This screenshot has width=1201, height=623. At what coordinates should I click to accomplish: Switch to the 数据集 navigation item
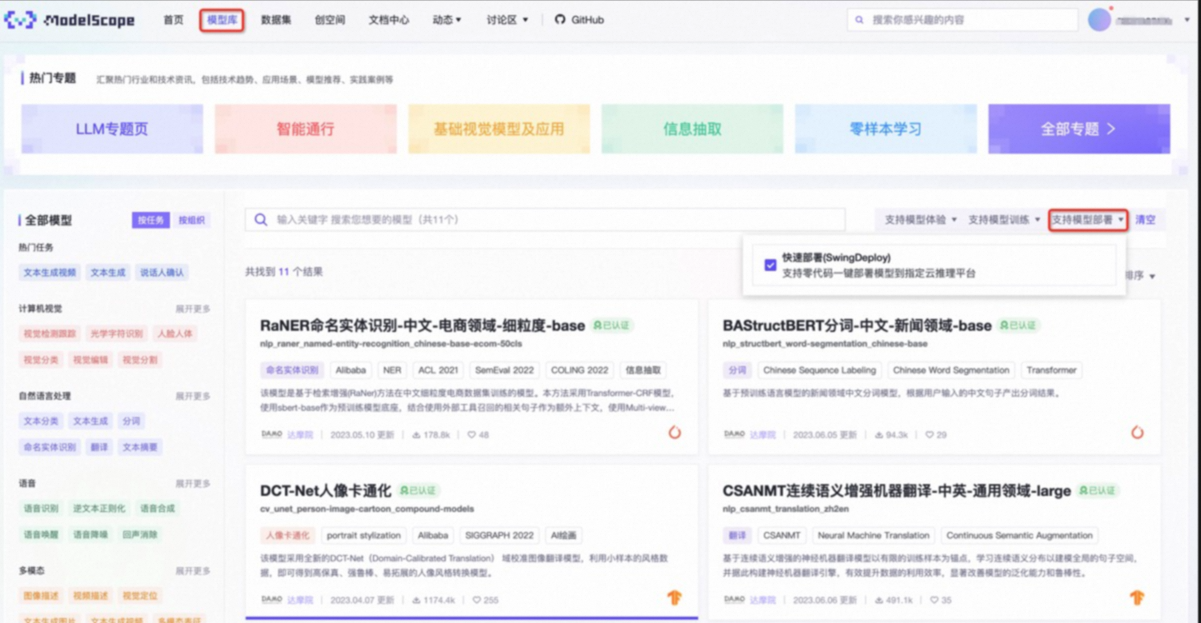pyautogui.click(x=276, y=18)
